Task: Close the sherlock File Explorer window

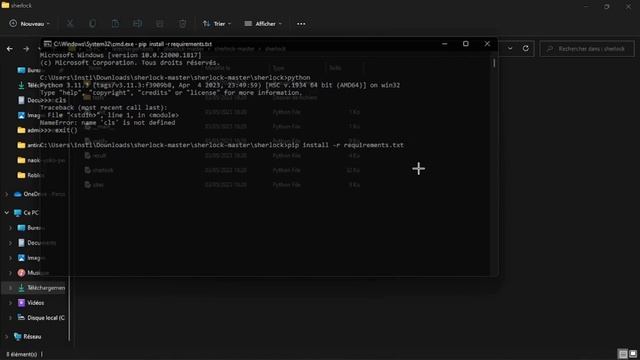Action: [629, 6]
